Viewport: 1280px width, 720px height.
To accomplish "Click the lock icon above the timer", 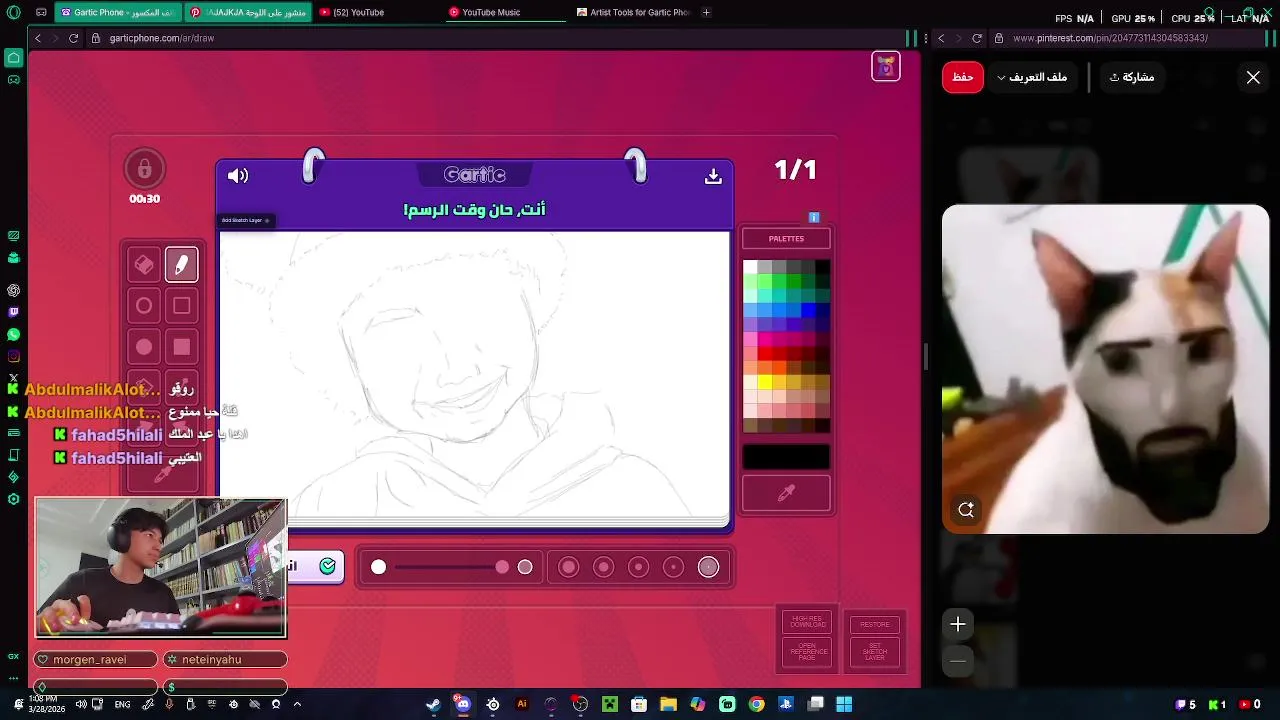I will tap(144, 169).
